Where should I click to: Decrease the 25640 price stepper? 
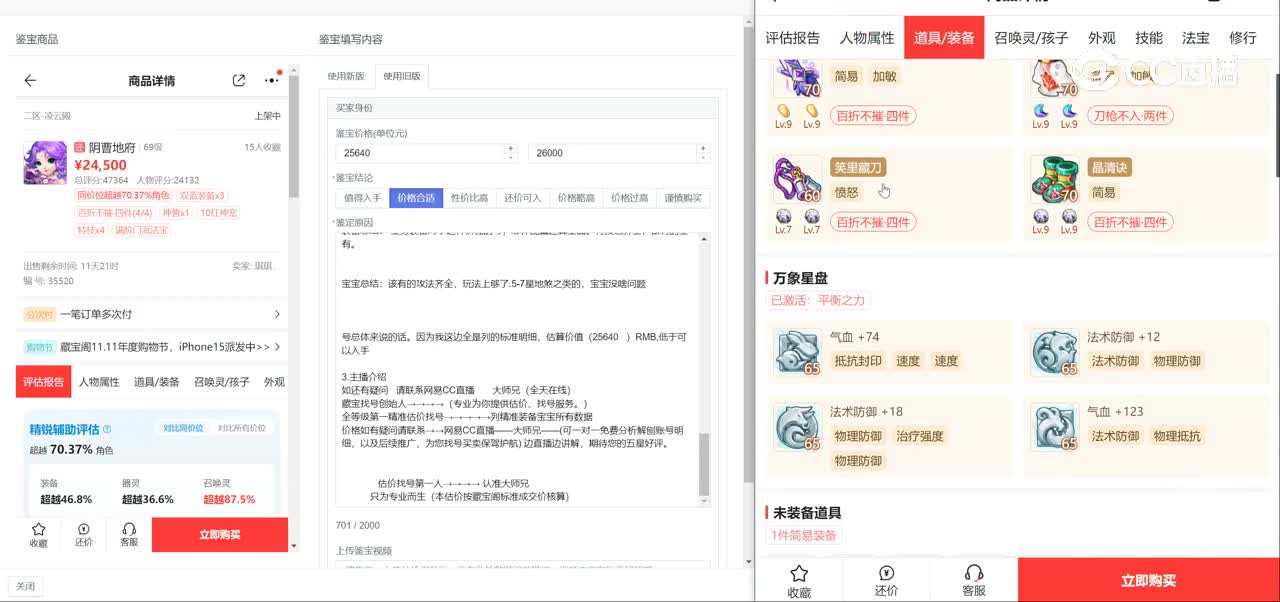[x=511, y=157]
